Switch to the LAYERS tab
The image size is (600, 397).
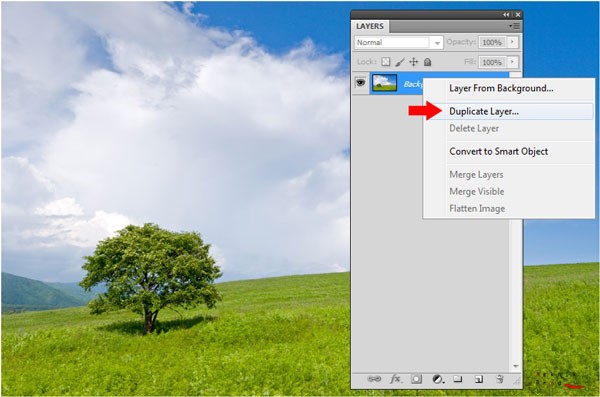click(x=370, y=26)
